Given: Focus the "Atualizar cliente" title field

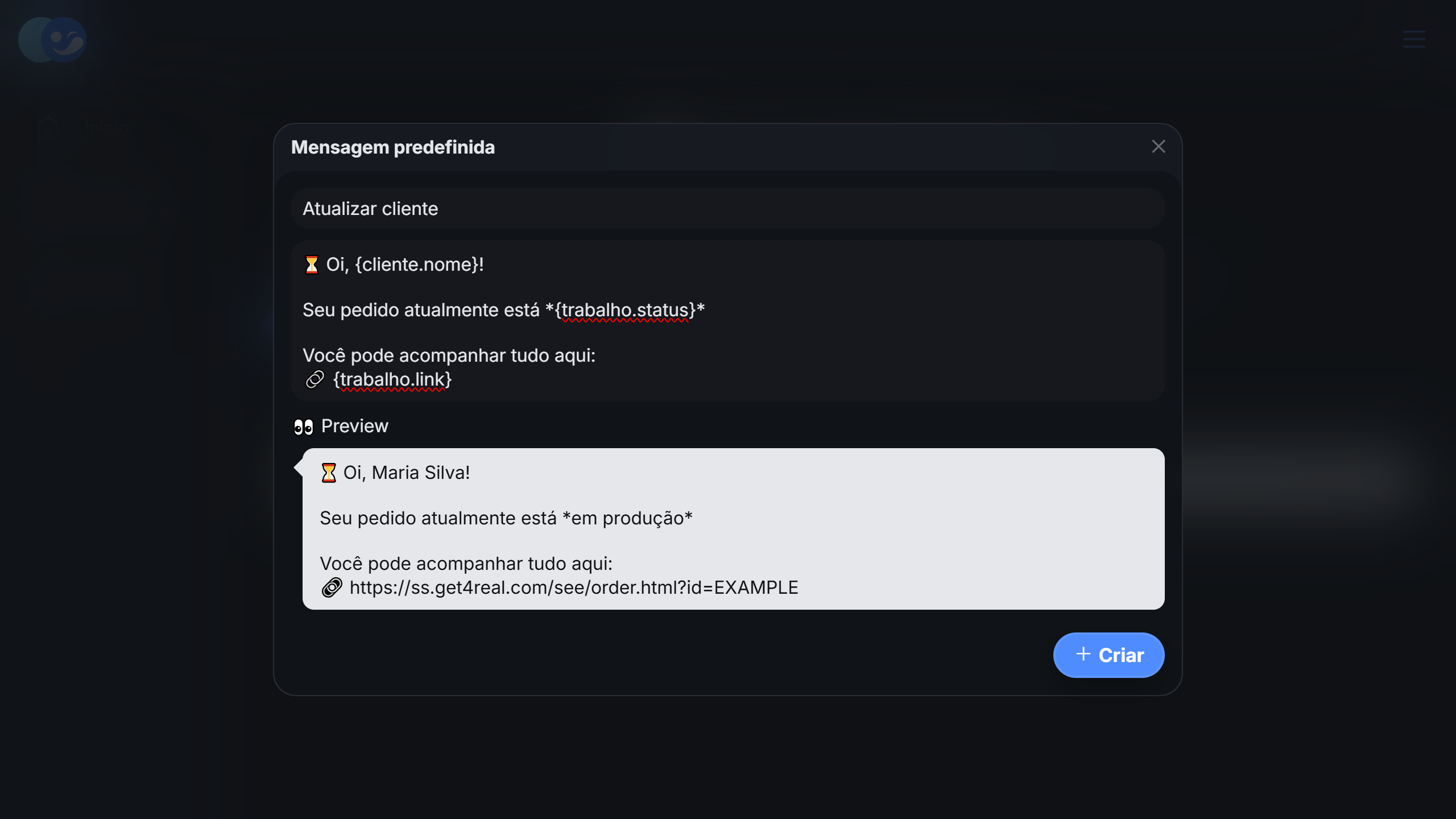Looking at the screenshot, I should tap(727, 209).
